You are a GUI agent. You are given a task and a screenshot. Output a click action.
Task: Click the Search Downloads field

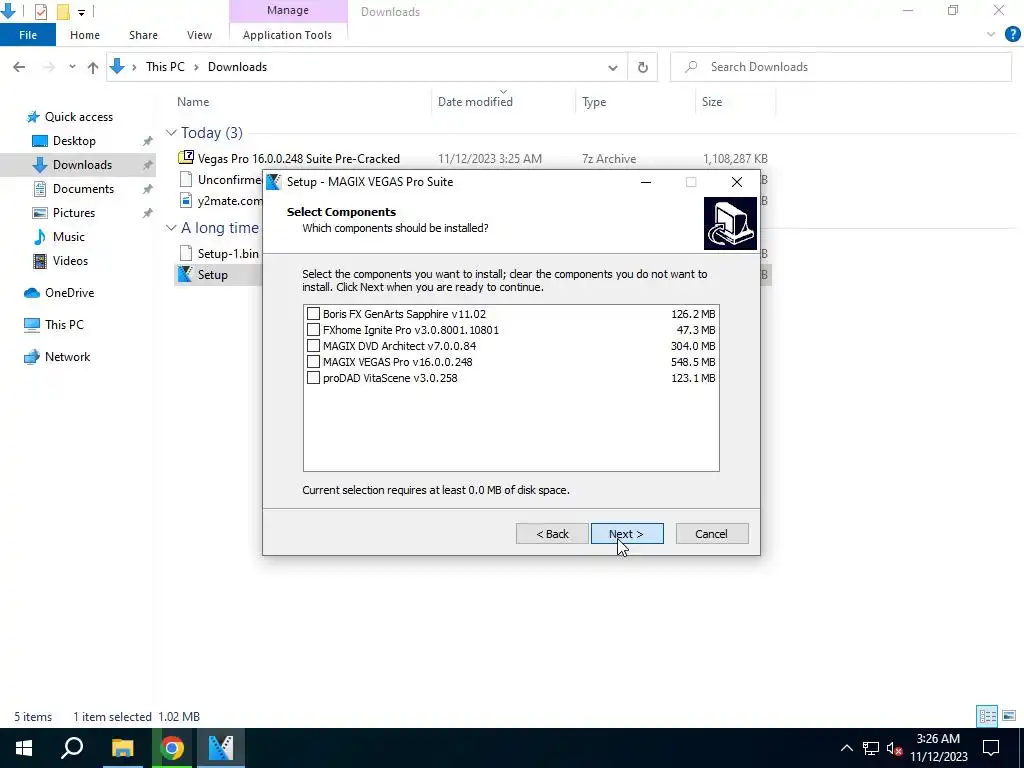pyautogui.click(x=841, y=67)
